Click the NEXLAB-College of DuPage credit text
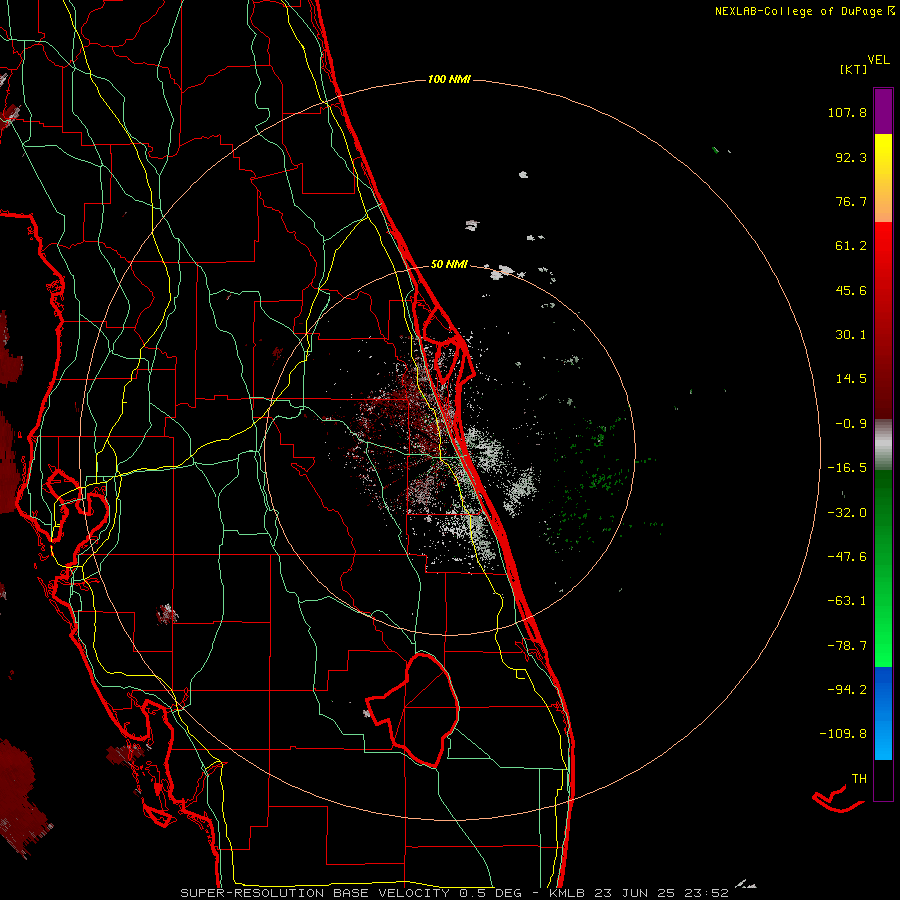Image resolution: width=900 pixels, height=900 pixels. pos(798,11)
